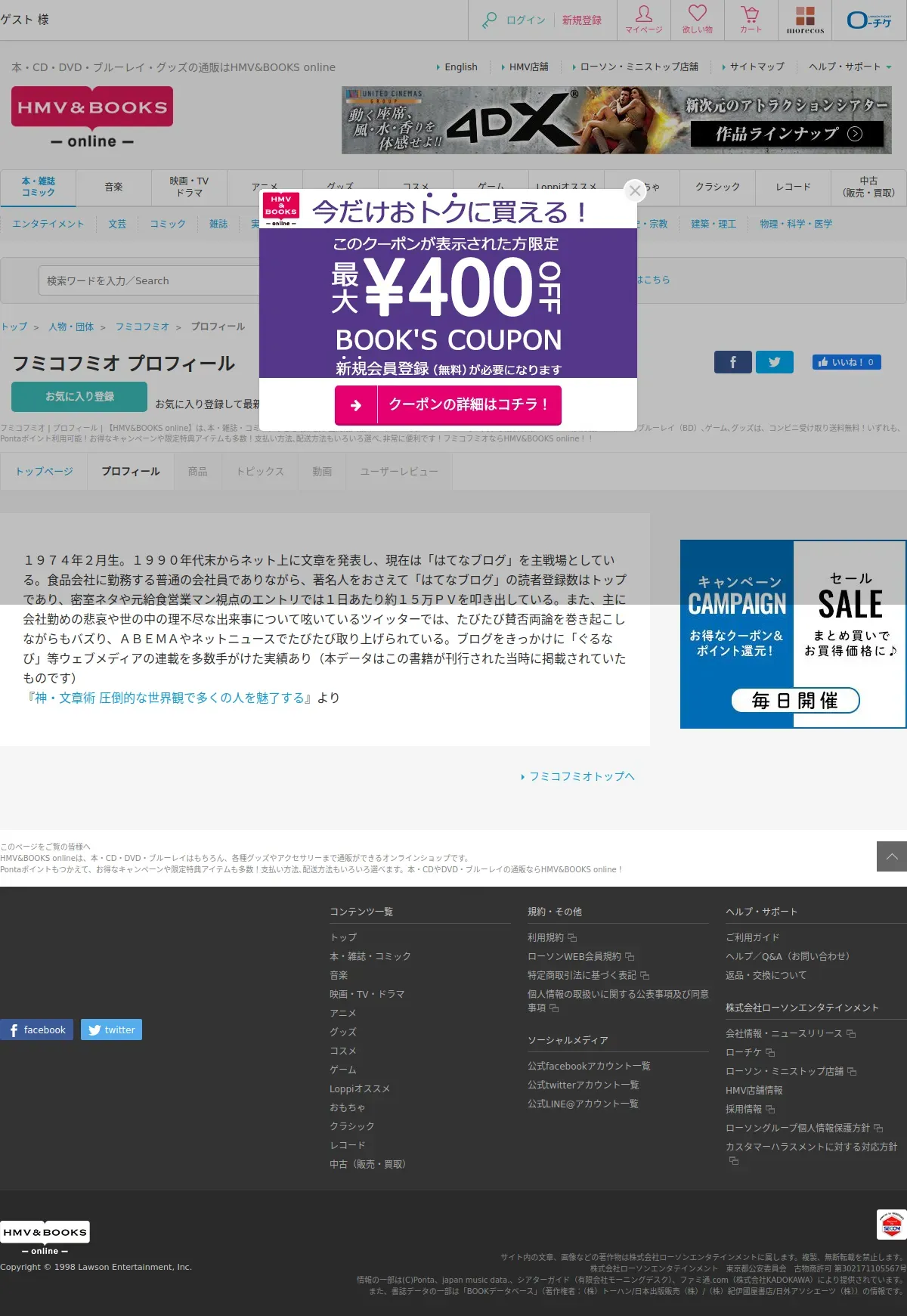Open 建築・理工 subcategory
Image resolution: width=907 pixels, height=1316 pixels.
[714, 224]
